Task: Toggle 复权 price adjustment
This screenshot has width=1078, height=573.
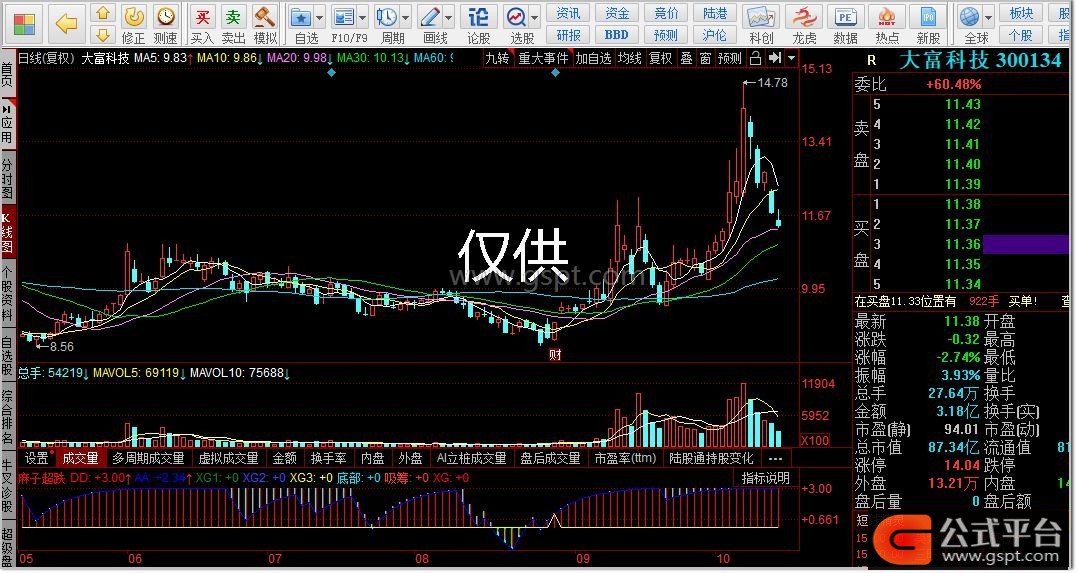Action: coord(661,58)
